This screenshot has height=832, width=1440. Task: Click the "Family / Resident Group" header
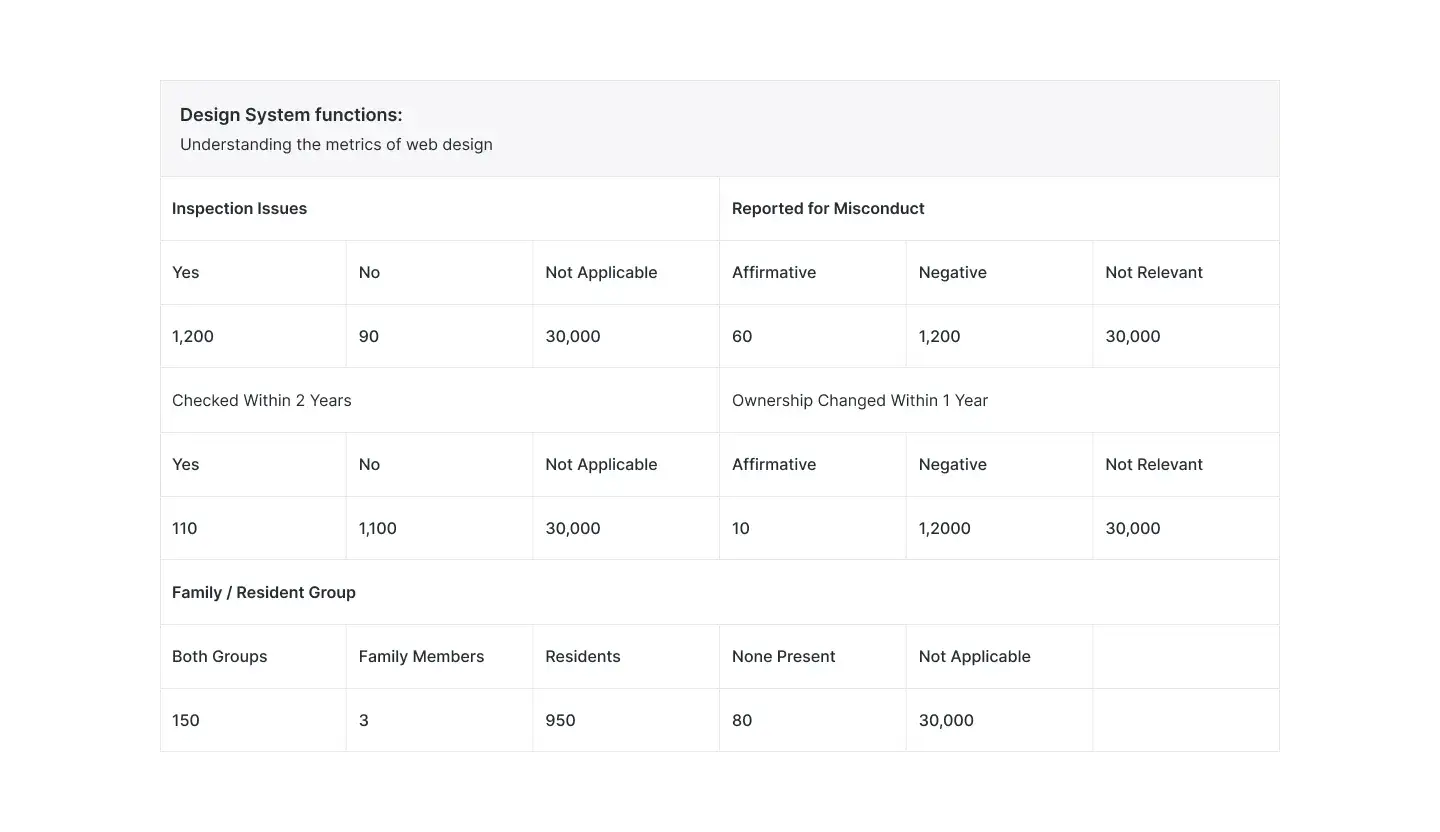[x=264, y=592]
